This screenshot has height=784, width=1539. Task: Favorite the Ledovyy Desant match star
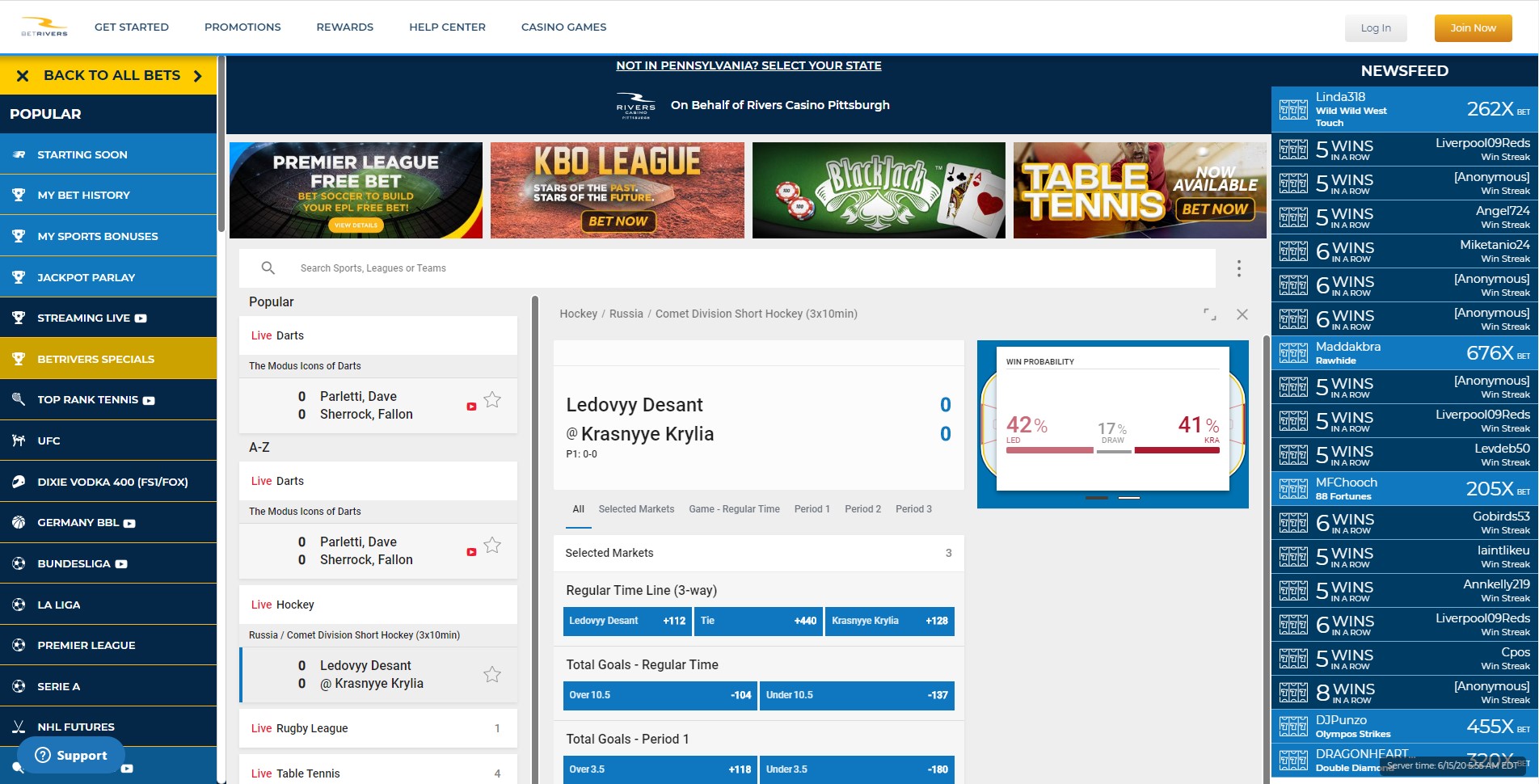pyautogui.click(x=492, y=674)
